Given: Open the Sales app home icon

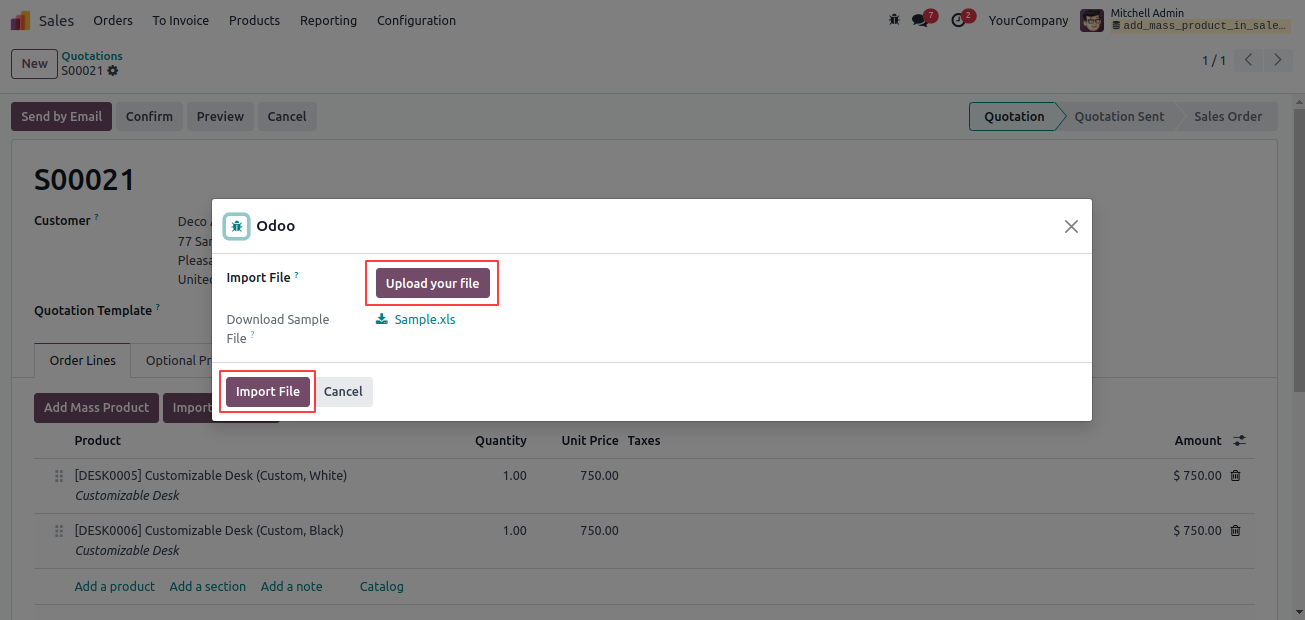Looking at the screenshot, I should [20, 20].
